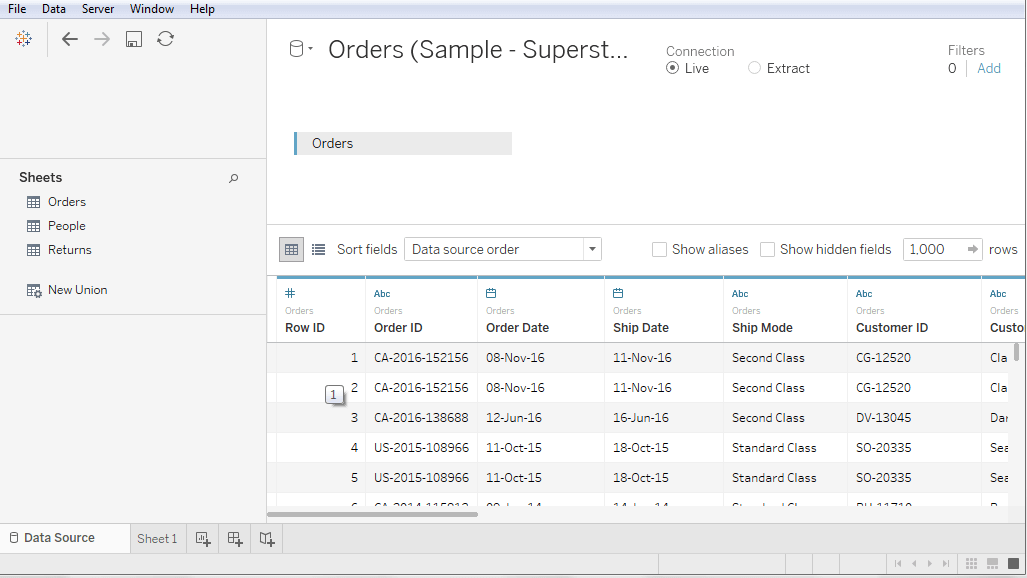
Task: Click the back arrow toolbar icon
Action: tap(69, 39)
